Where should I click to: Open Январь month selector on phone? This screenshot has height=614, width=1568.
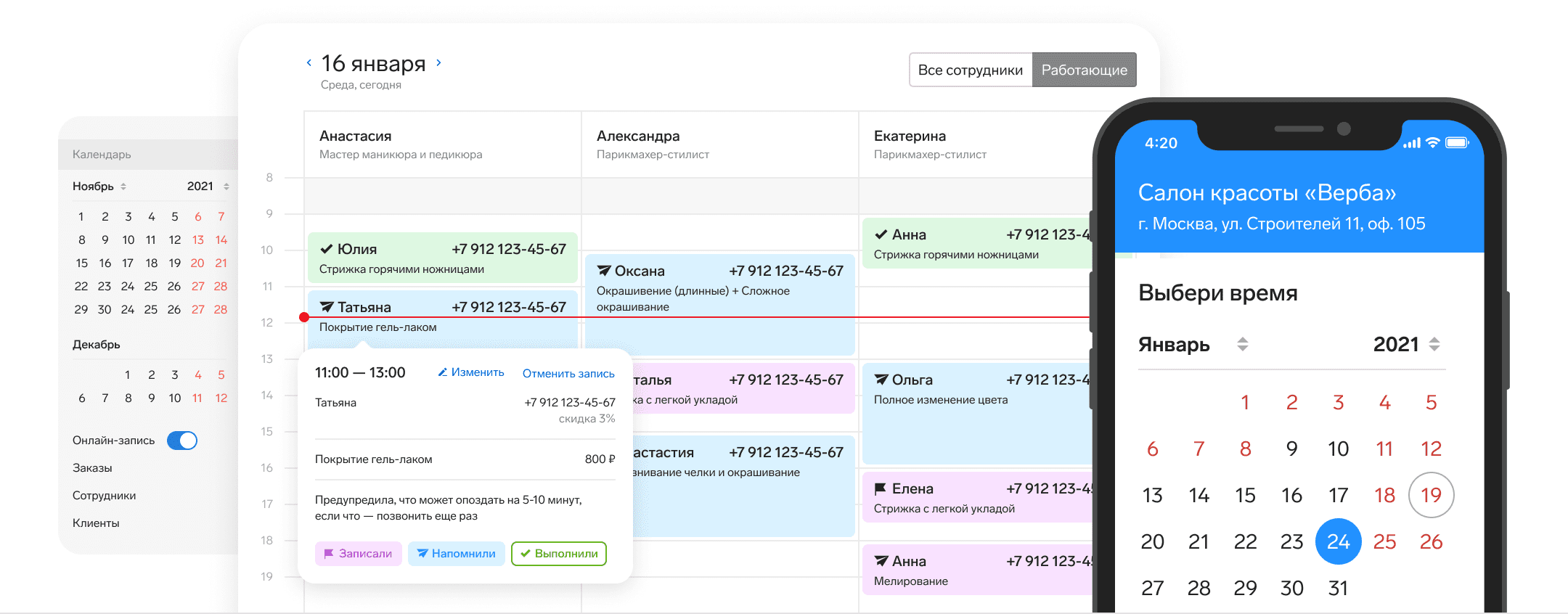pos(1193,344)
